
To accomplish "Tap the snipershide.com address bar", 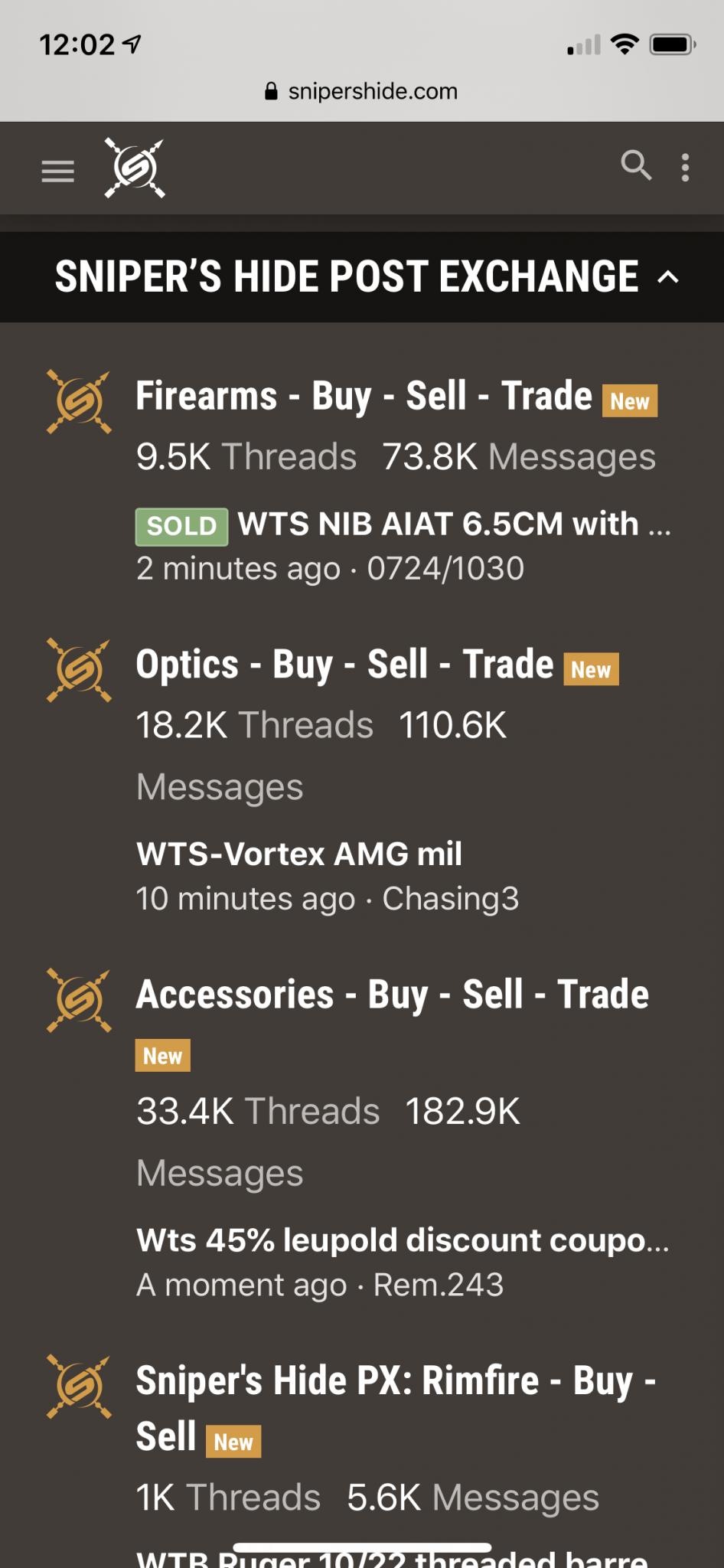I will pos(362,91).
